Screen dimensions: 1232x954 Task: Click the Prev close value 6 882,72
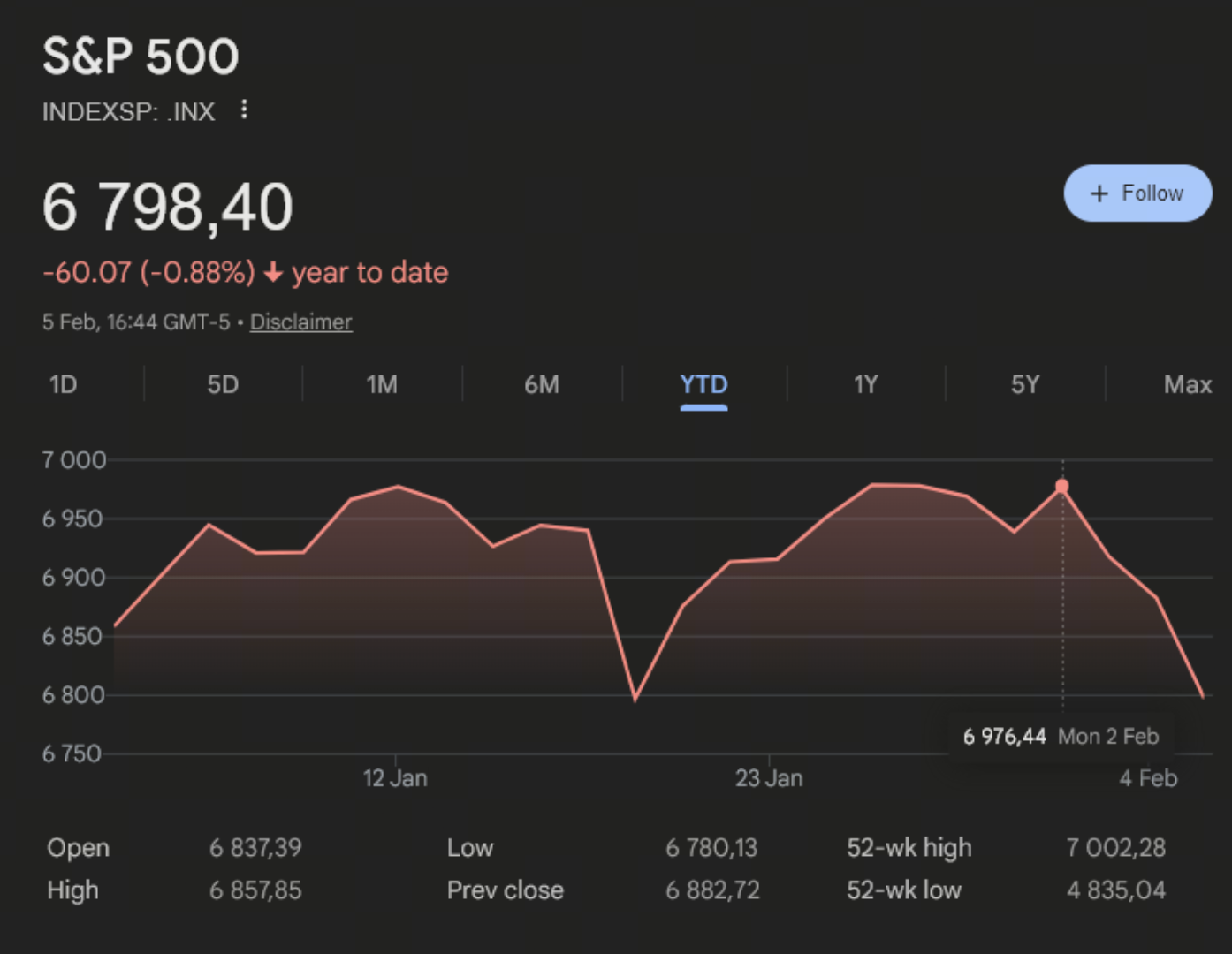[712, 890]
